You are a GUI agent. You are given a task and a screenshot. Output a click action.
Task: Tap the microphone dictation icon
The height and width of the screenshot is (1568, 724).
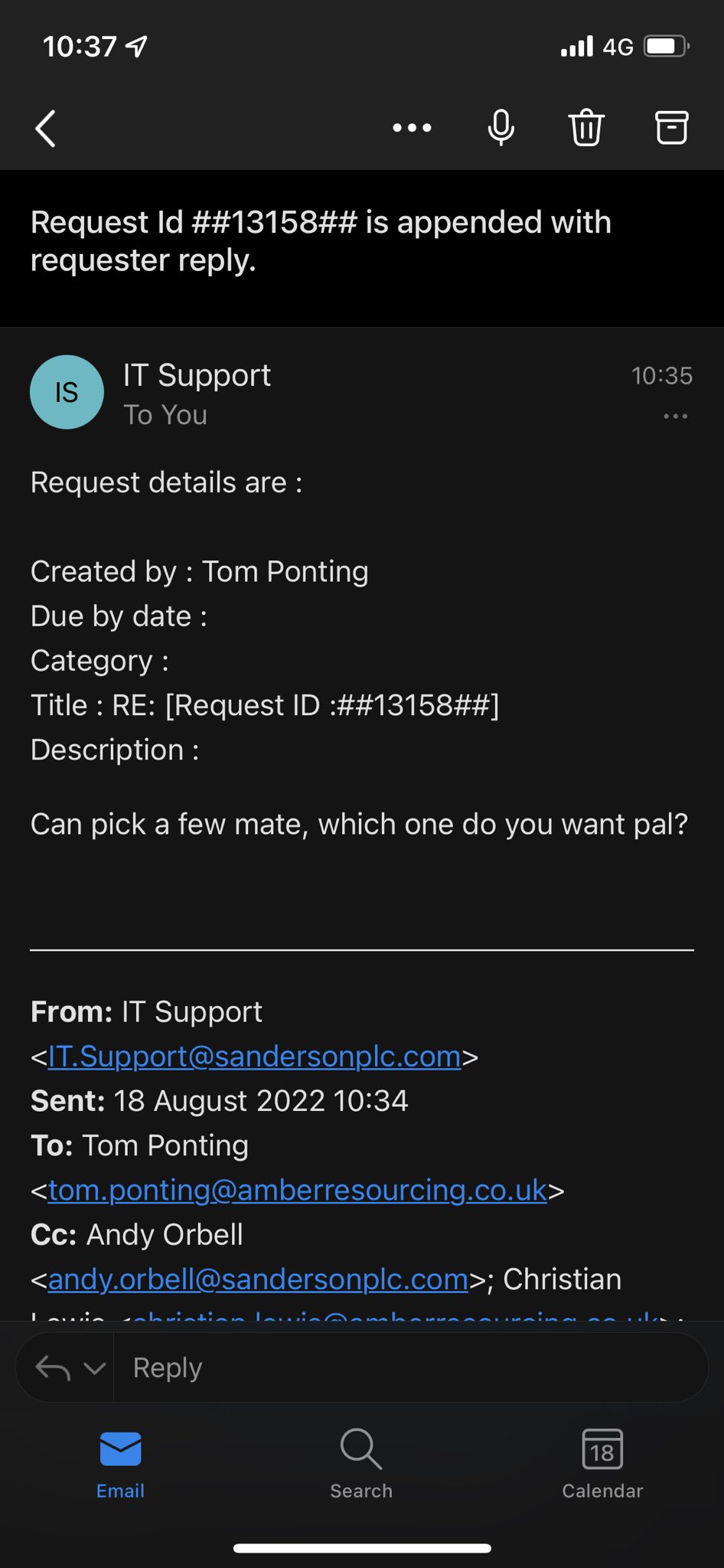(501, 128)
